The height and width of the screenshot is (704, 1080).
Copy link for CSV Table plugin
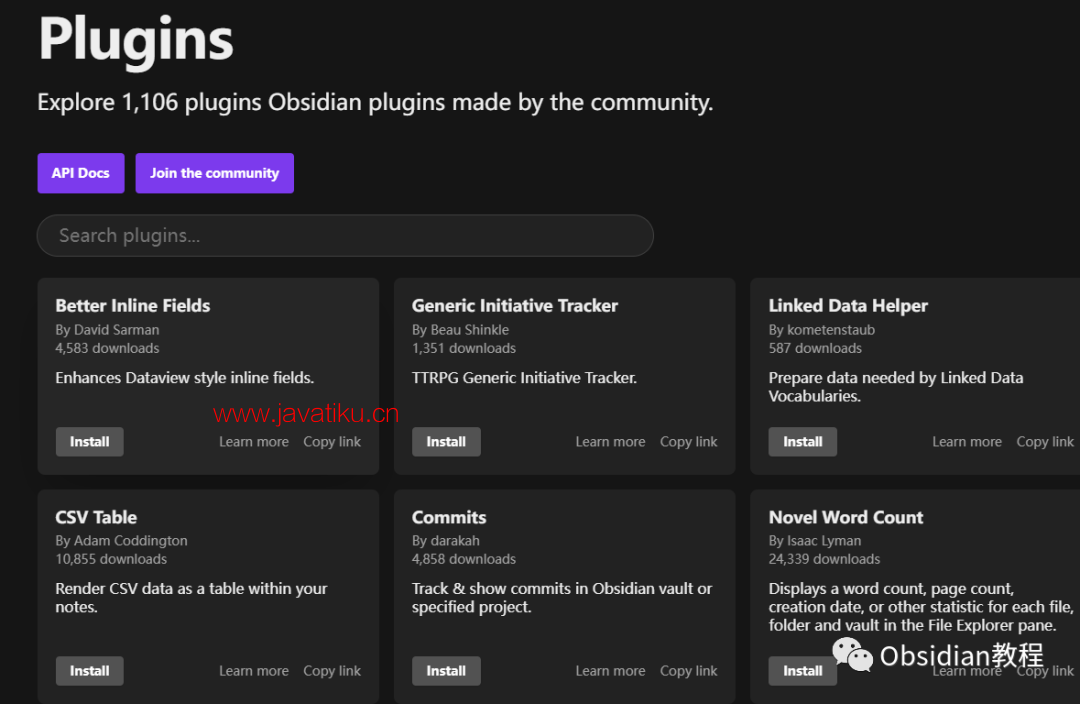coord(332,671)
